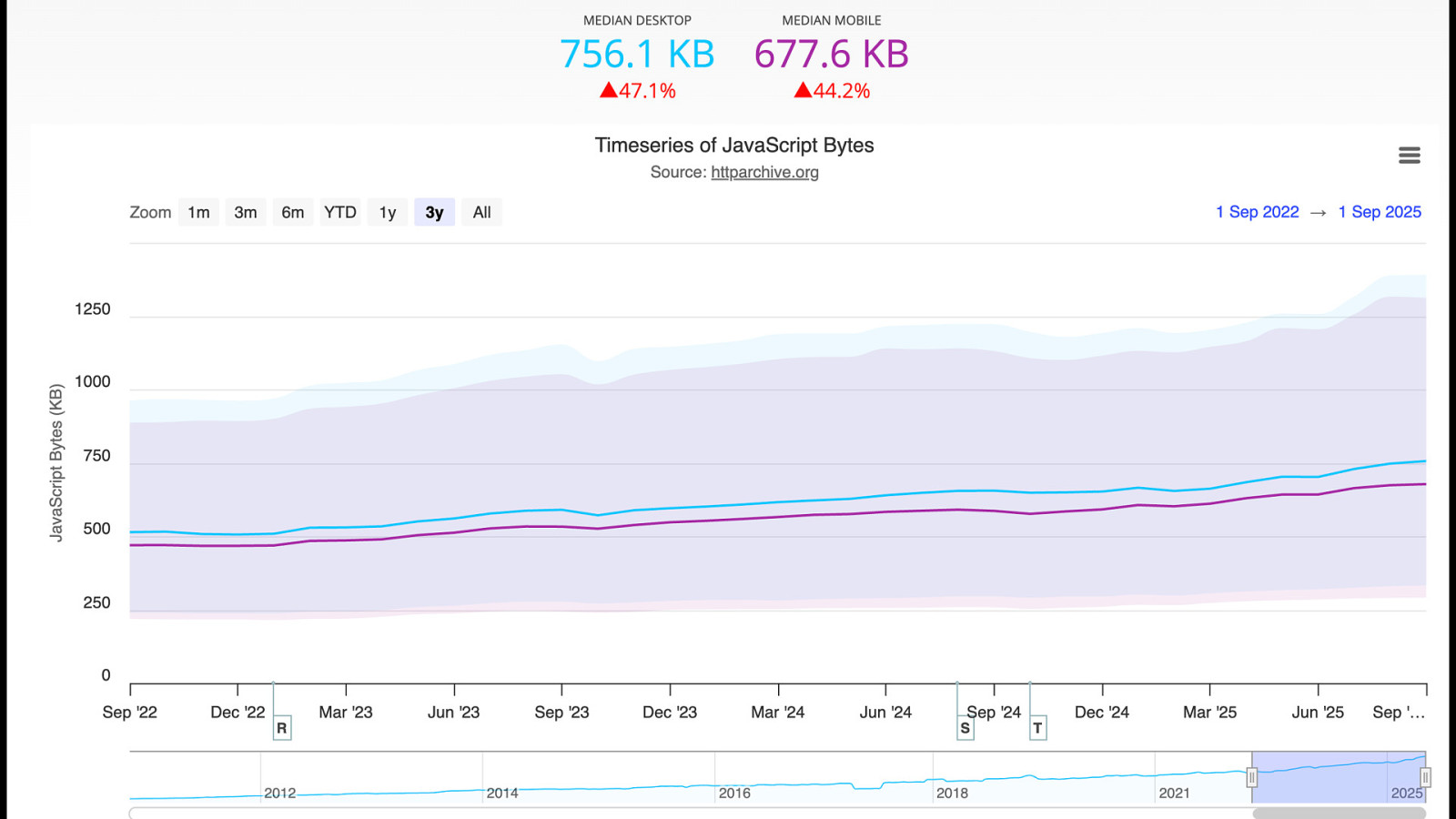
Task: Click the R annotation flag marker
Action: [282, 728]
